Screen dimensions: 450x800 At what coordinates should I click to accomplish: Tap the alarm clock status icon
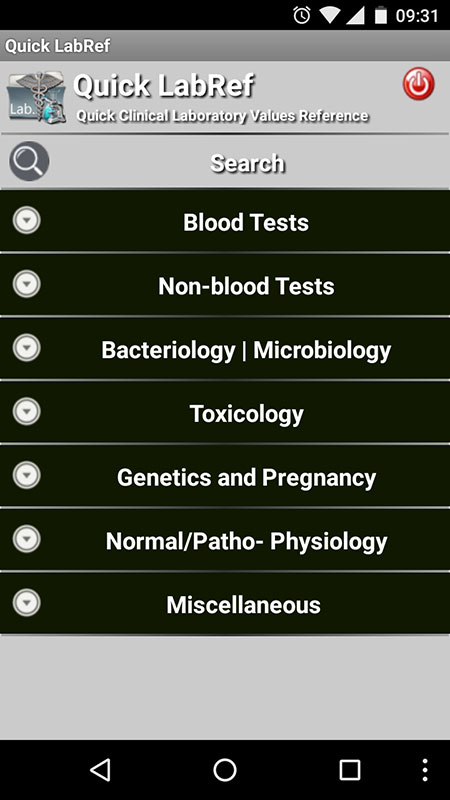[302, 15]
